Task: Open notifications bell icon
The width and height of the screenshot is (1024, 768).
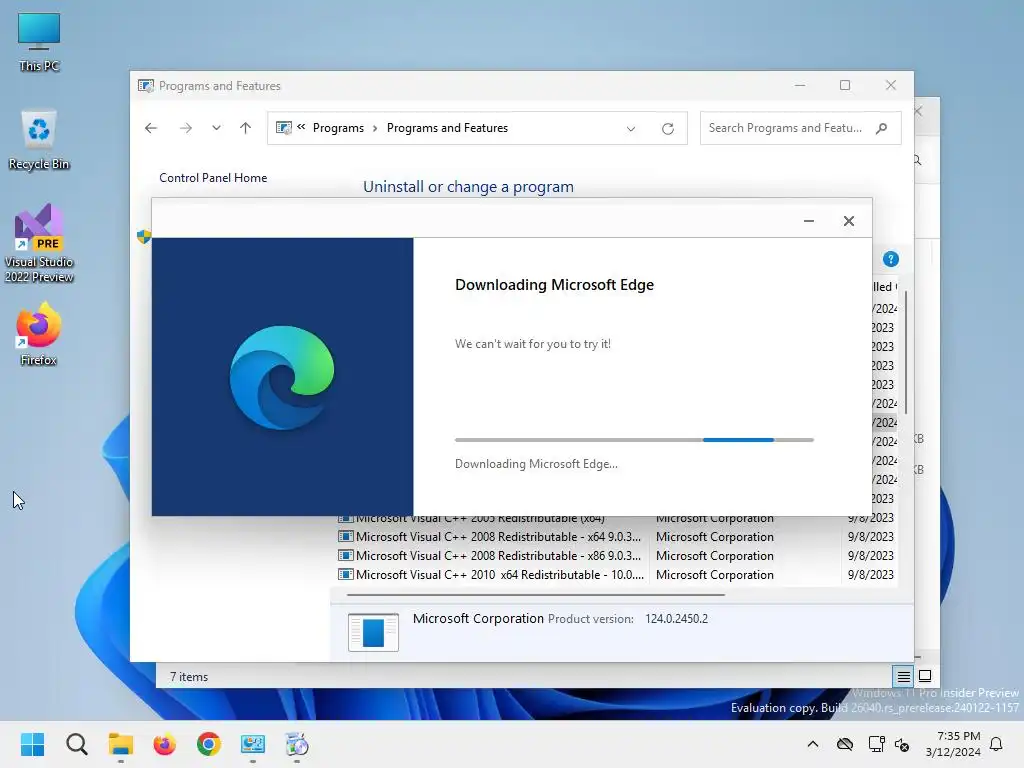Action: click(997, 744)
